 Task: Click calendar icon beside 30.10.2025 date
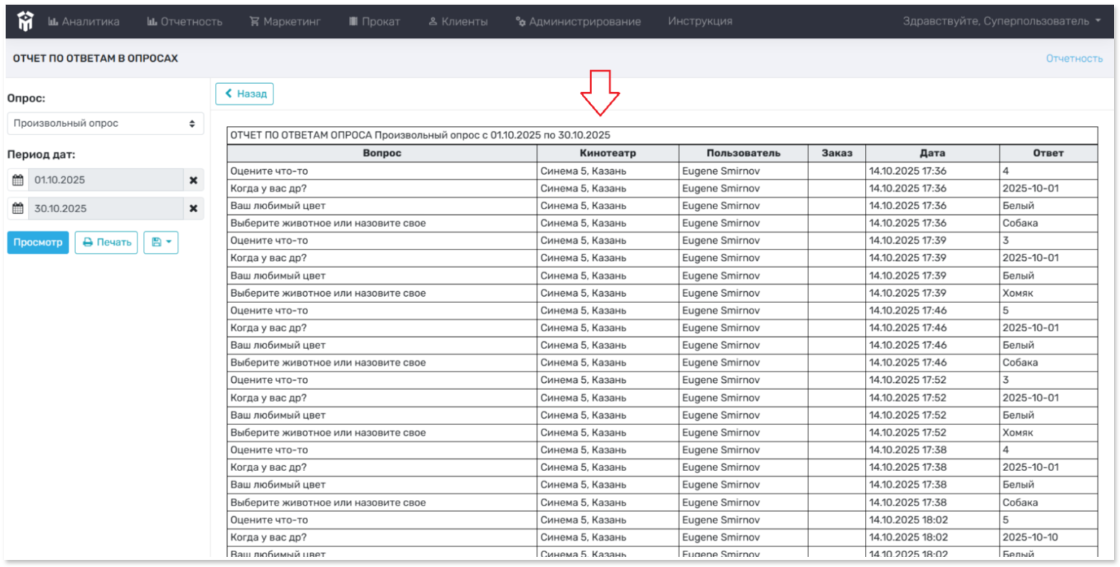click(17, 209)
